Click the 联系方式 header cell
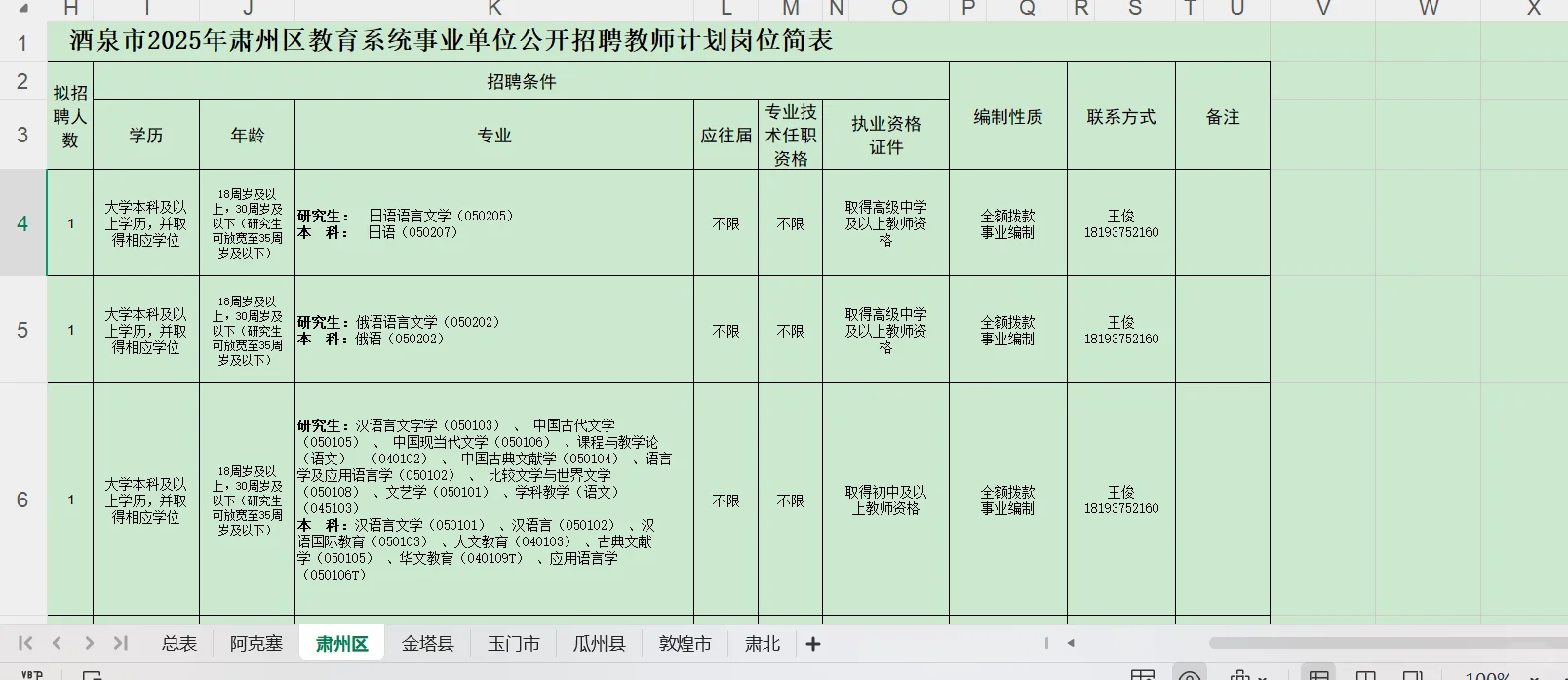The width and height of the screenshot is (1568, 680). tap(1121, 116)
